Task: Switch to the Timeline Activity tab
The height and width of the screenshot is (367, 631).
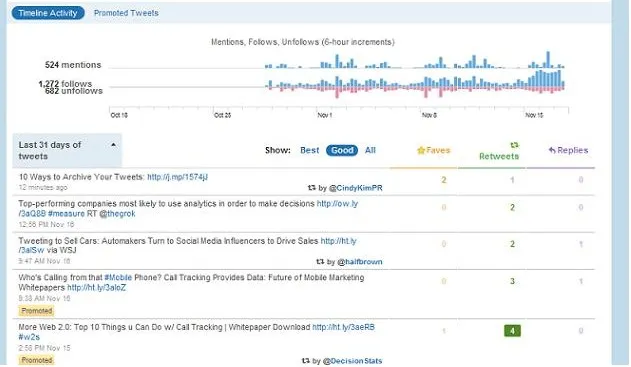Action: [x=48, y=13]
